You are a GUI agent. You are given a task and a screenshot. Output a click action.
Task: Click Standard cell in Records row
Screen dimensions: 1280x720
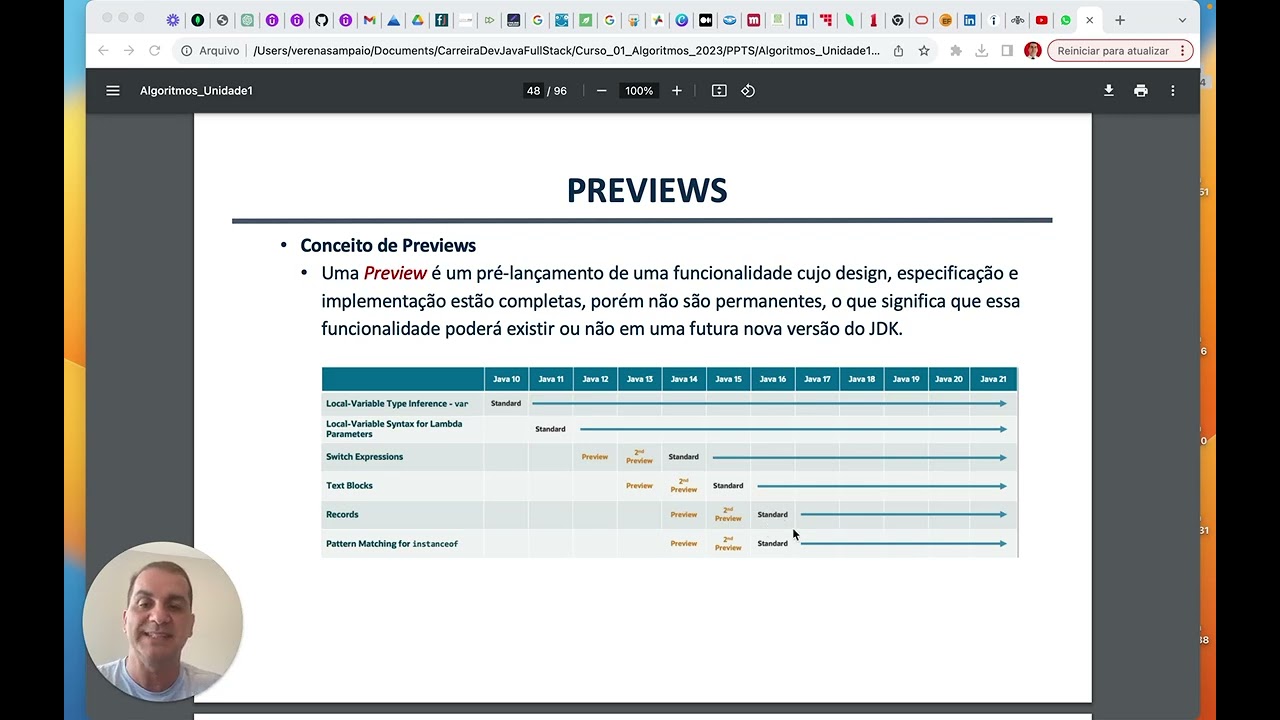click(x=772, y=515)
